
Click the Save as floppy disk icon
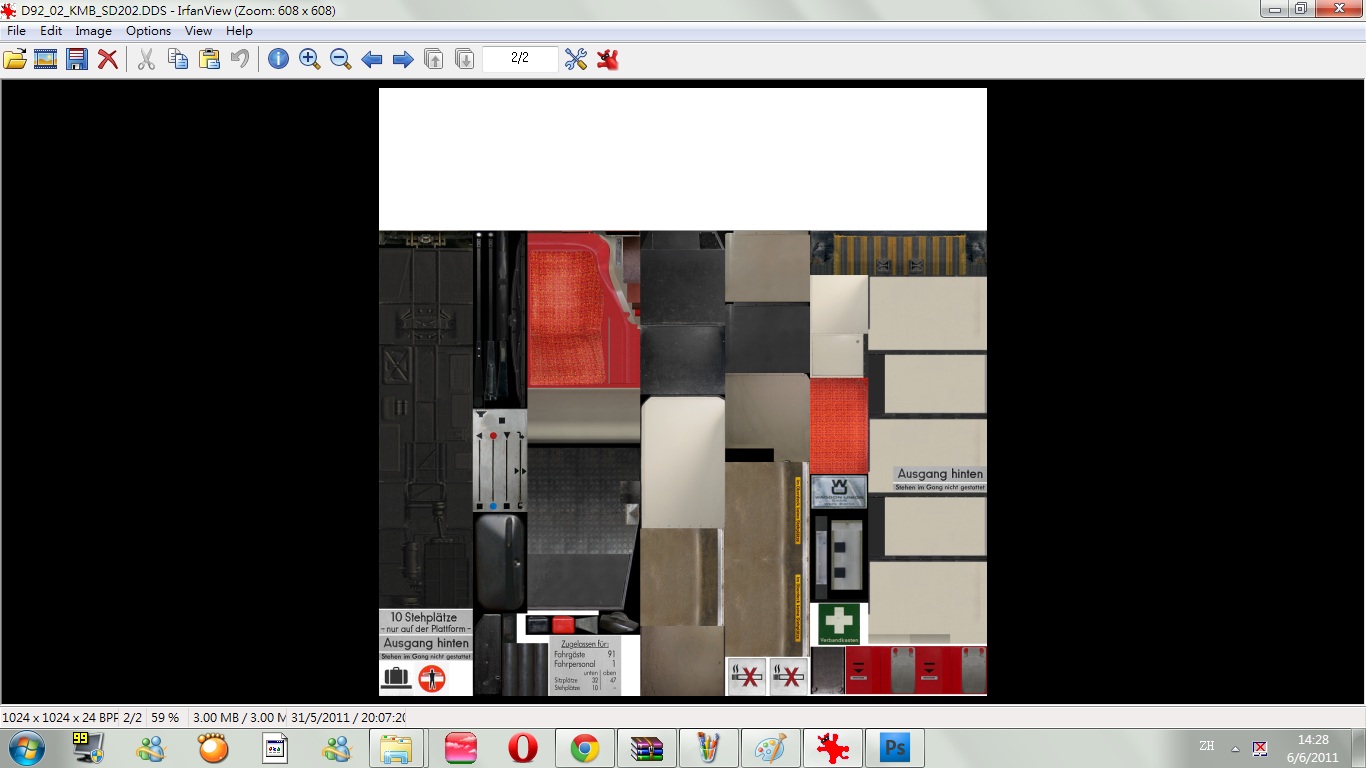pyautogui.click(x=77, y=59)
